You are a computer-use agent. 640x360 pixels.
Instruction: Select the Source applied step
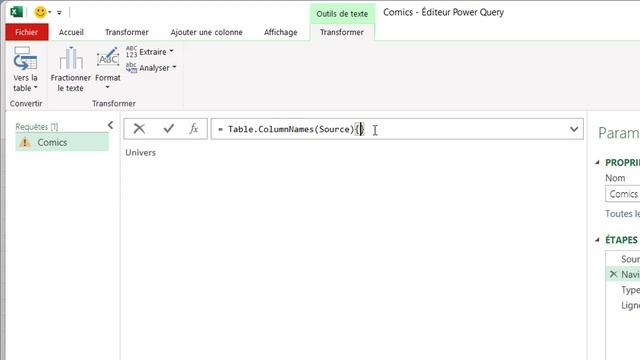point(630,259)
